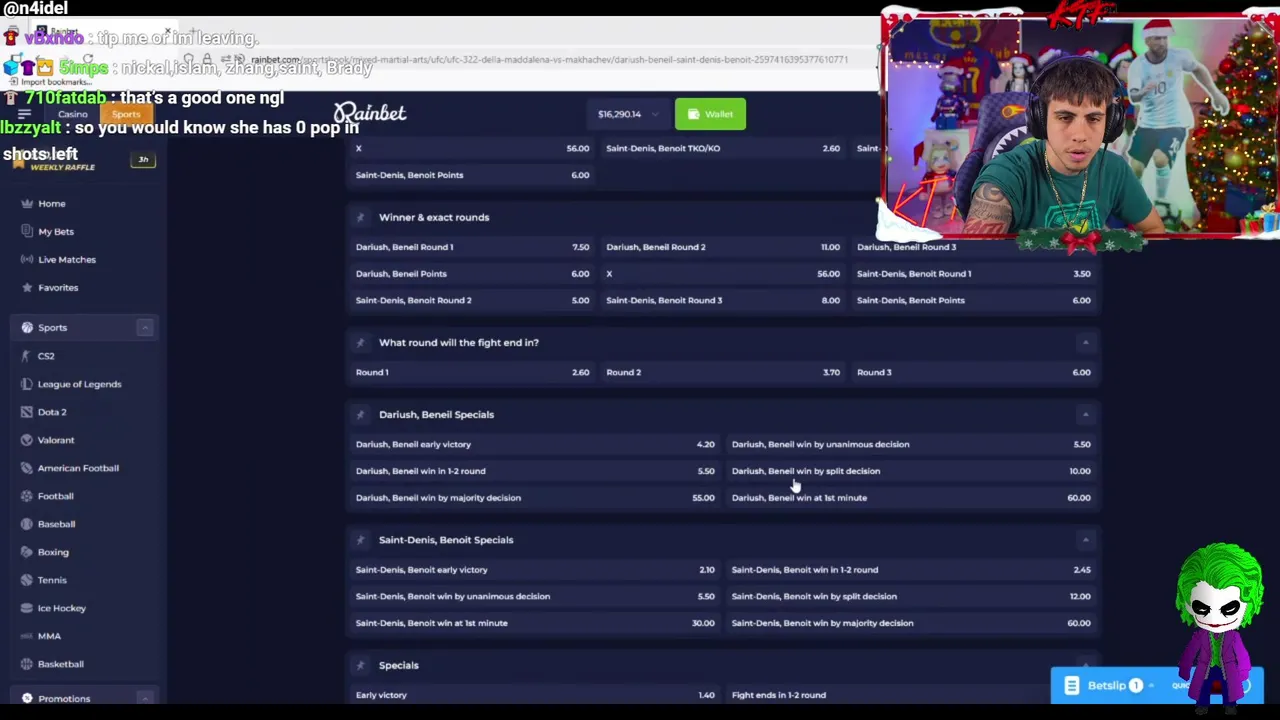Image resolution: width=1280 pixels, height=720 pixels.
Task: Switch to the Sports tab
Action: (x=126, y=114)
